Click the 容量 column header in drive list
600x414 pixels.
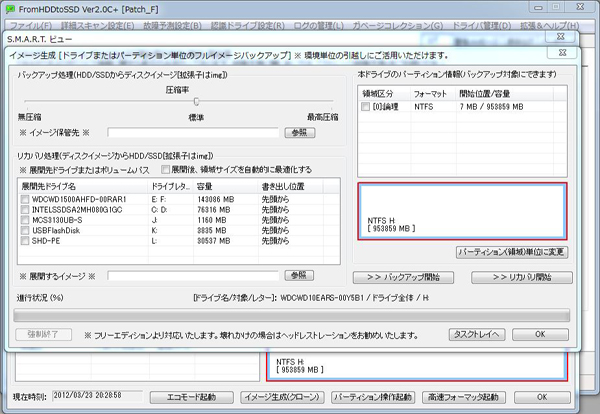click(226, 186)
